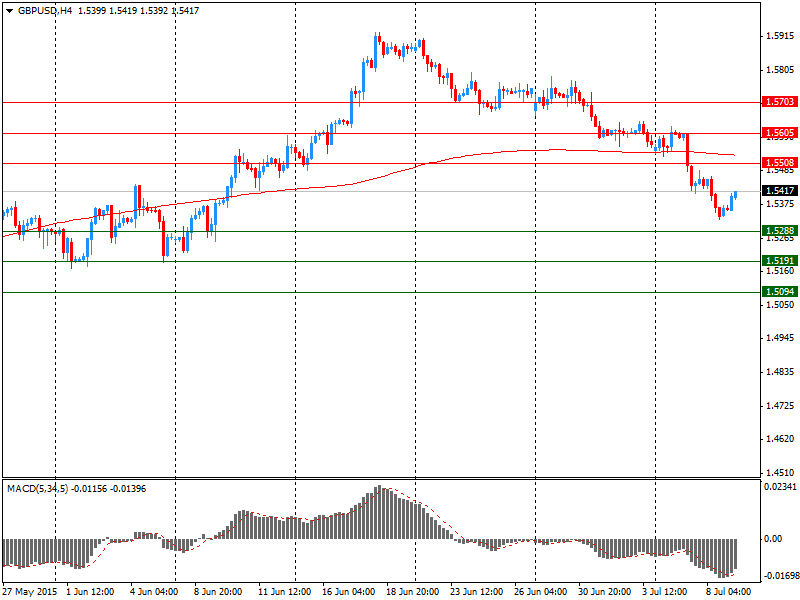Click the 1.5375 price axis value

point(781,204)
